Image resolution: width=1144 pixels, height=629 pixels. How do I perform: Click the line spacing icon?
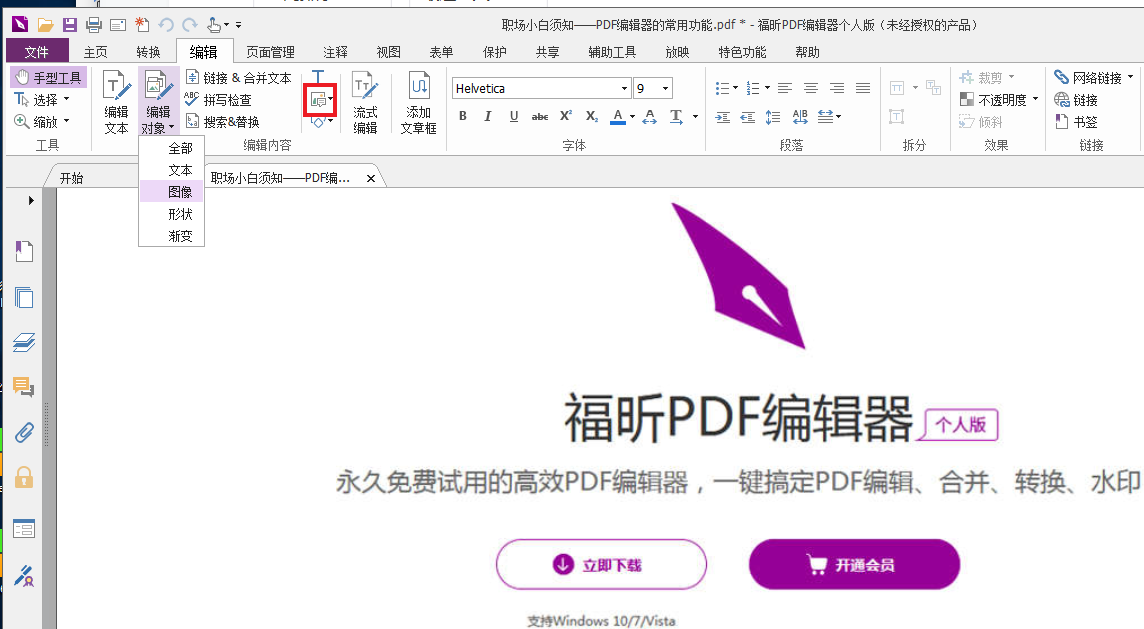773,117
